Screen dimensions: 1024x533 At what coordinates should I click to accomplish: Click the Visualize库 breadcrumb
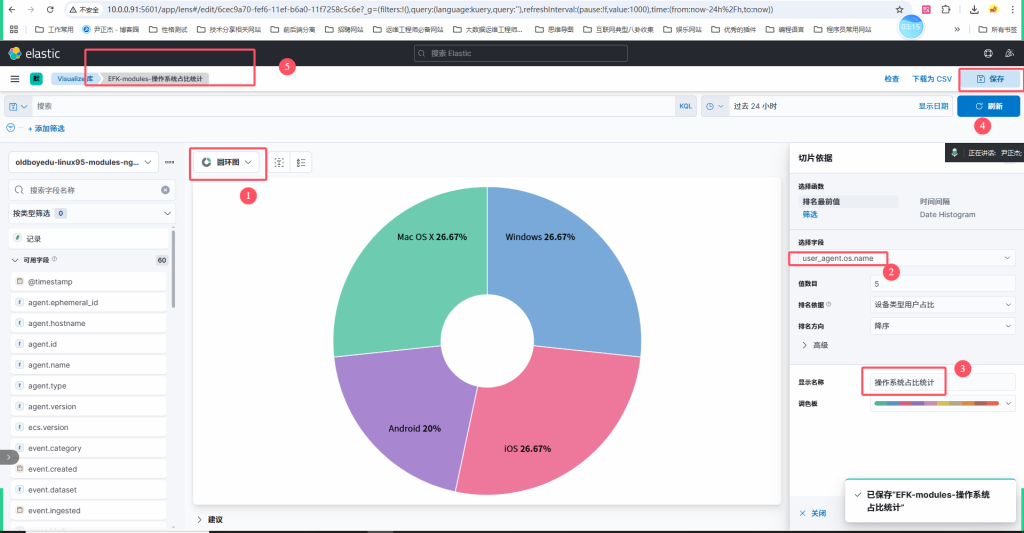(x=74, y=78)
